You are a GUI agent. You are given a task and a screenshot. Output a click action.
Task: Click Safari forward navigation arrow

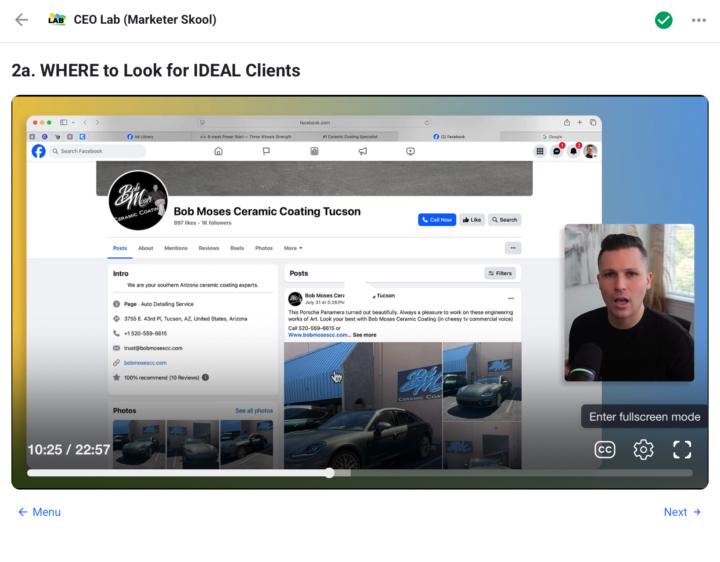coord(97,123)
